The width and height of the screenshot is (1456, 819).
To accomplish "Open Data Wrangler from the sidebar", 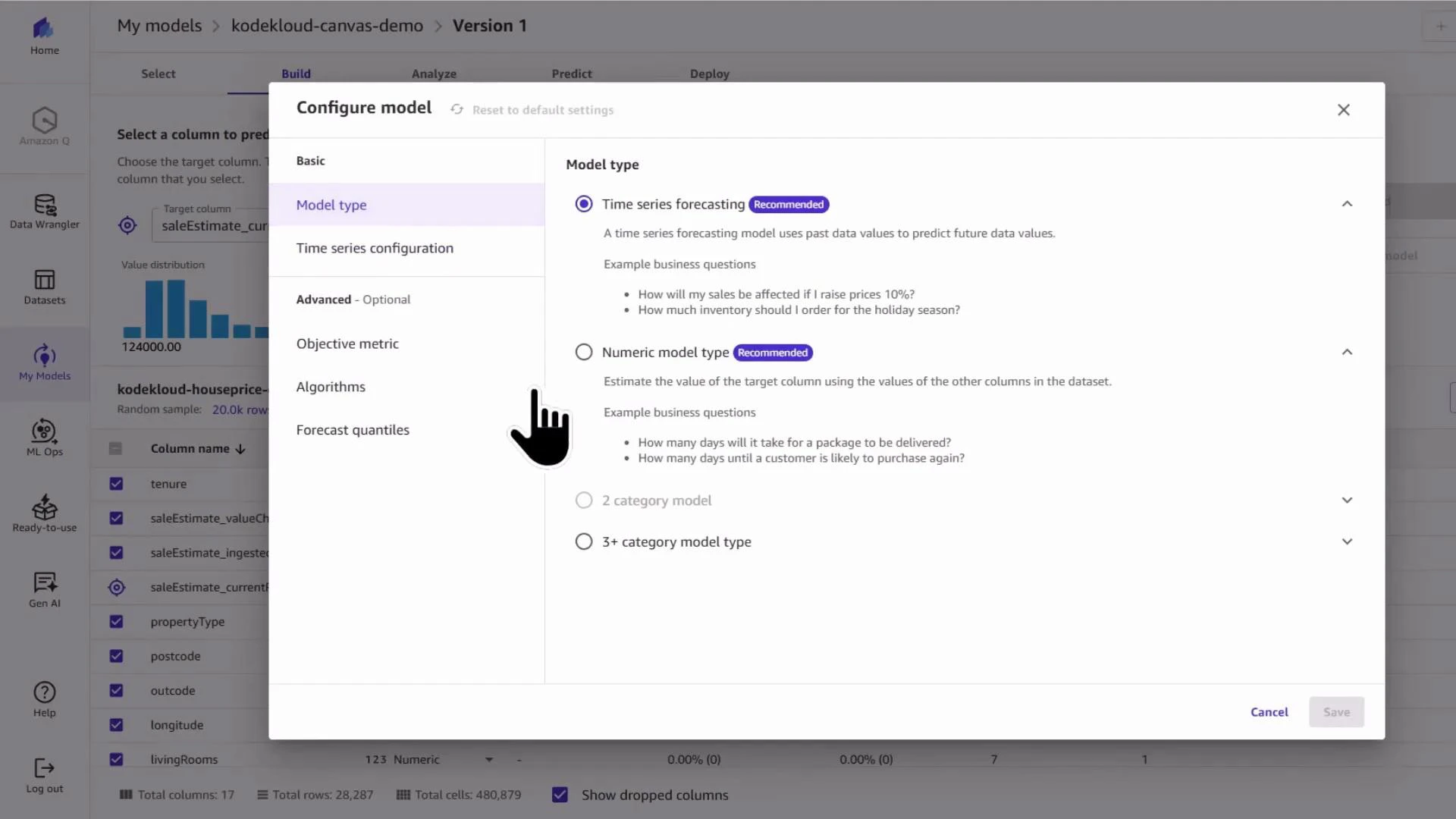I will [44, 211].
